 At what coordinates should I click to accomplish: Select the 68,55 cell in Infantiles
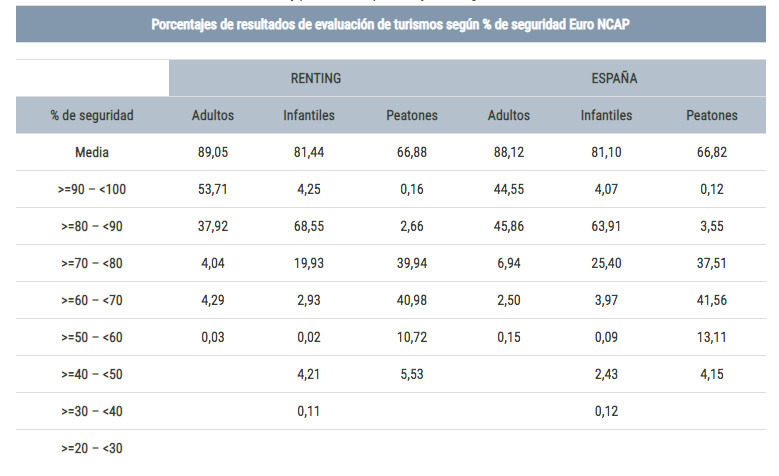[309, 226]
